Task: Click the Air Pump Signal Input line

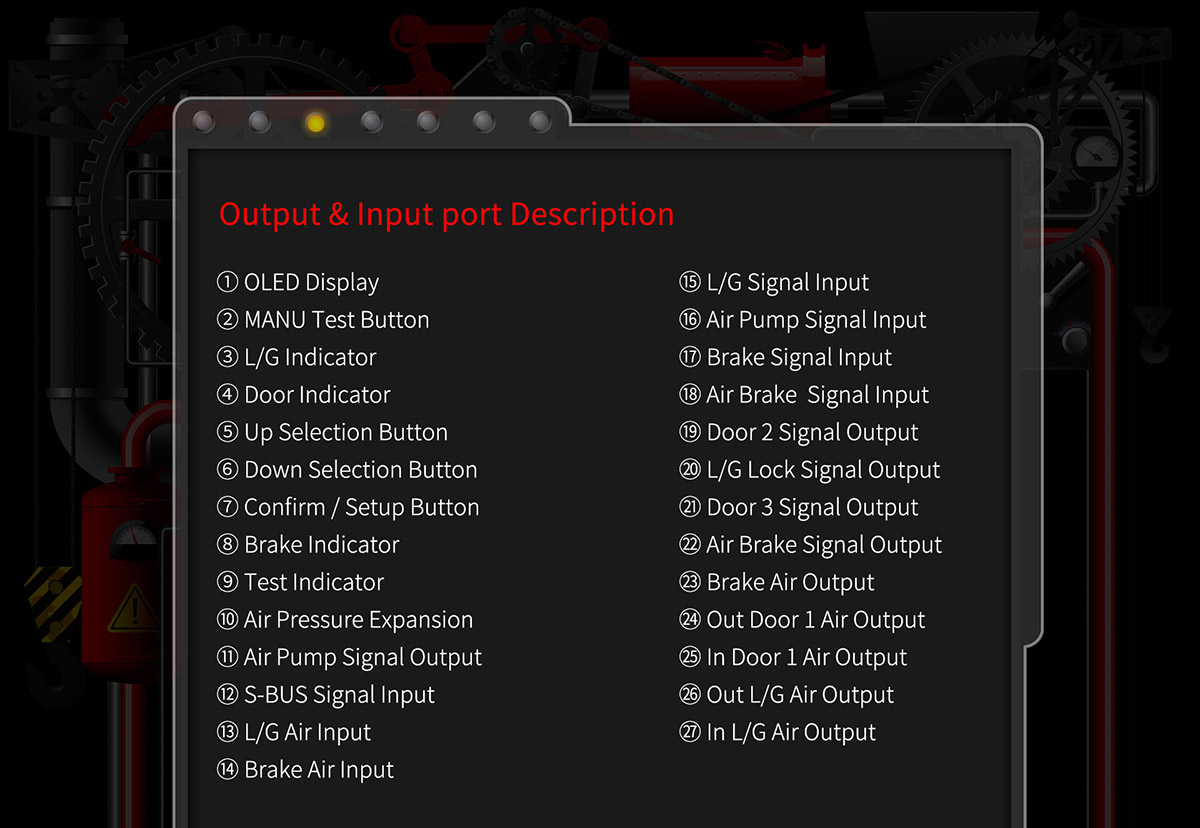Action: (803, 320)
